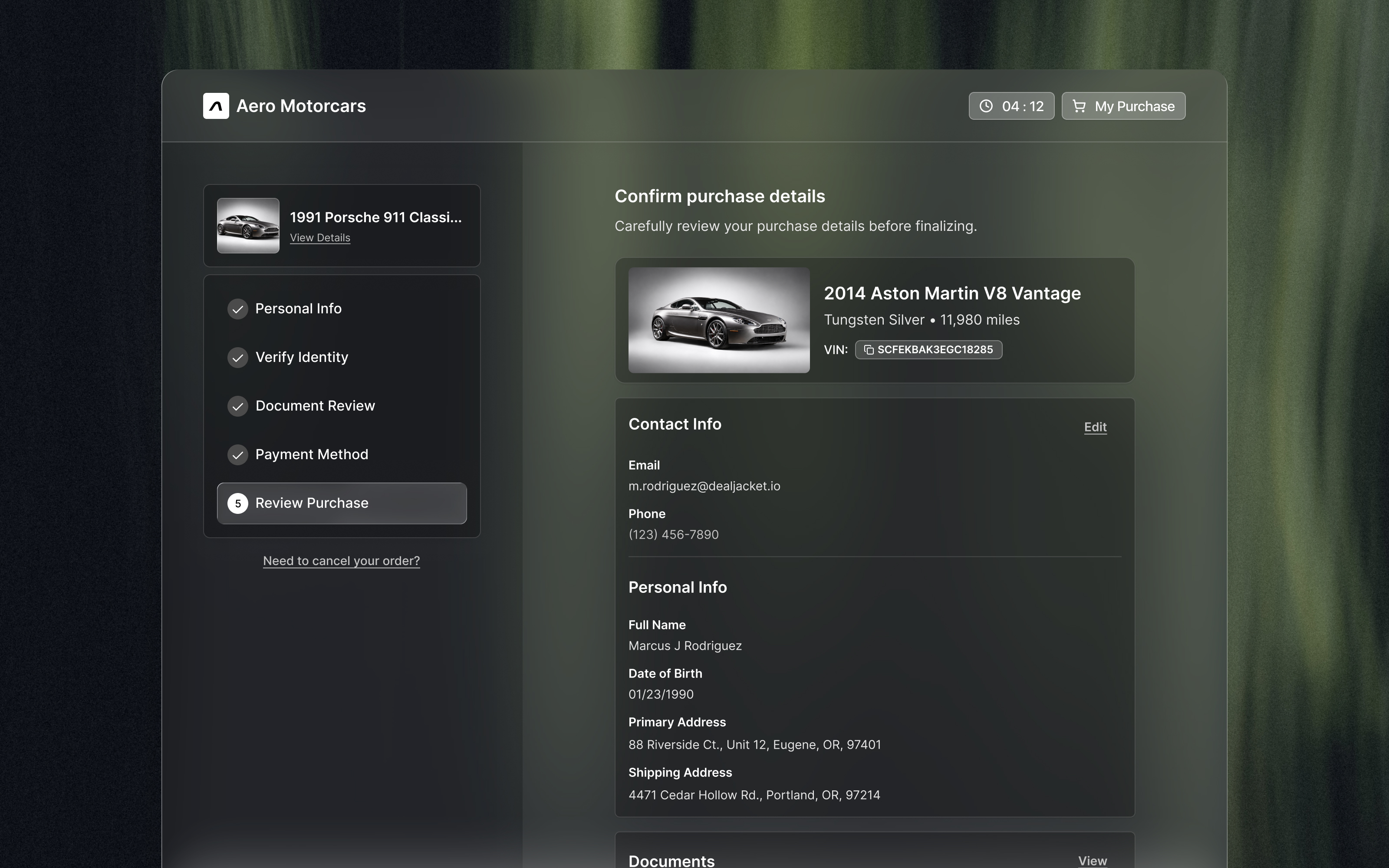Go to Payment Method step
Image resolution: width=1389 pixels, height=868 pixels.
click(x=342, y=455)
